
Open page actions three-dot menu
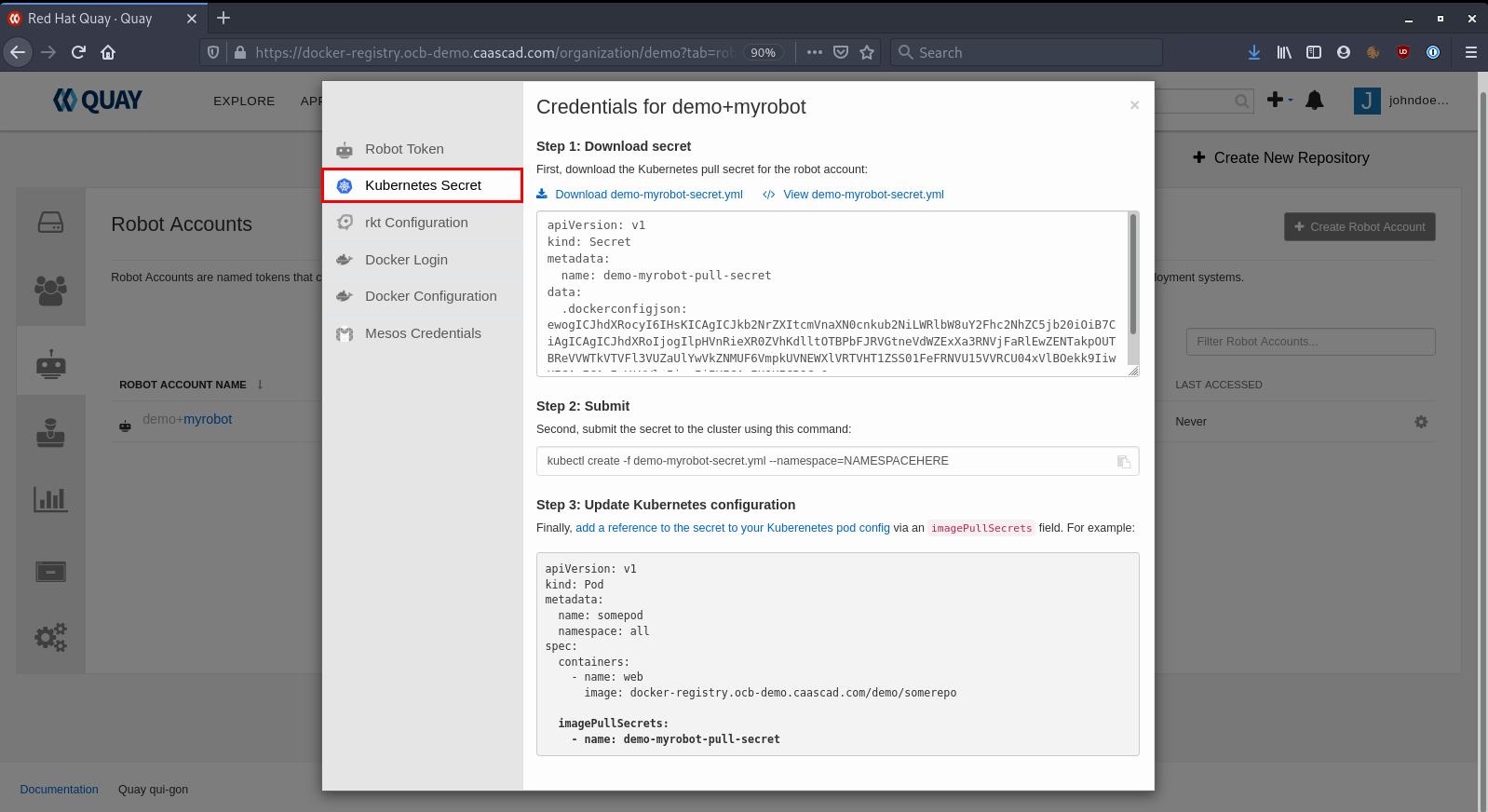pos(815,52)
